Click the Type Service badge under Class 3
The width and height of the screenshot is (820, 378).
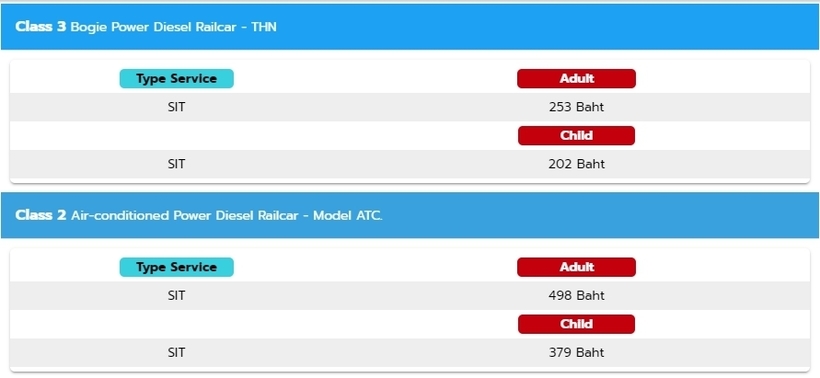pyautogui.click(x=177, y=78)
